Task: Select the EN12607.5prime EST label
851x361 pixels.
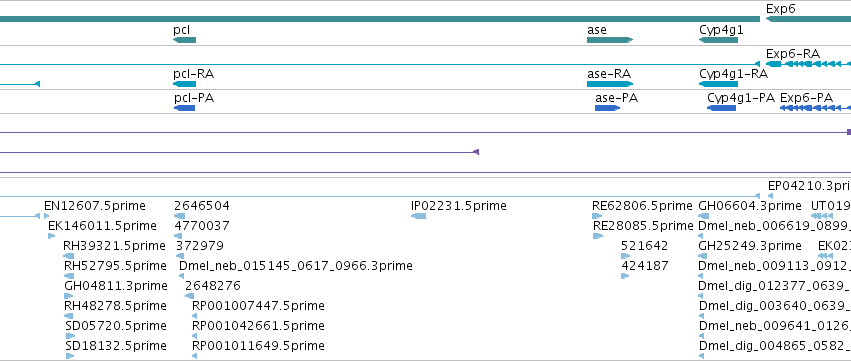Action: (x=95, y=206)
